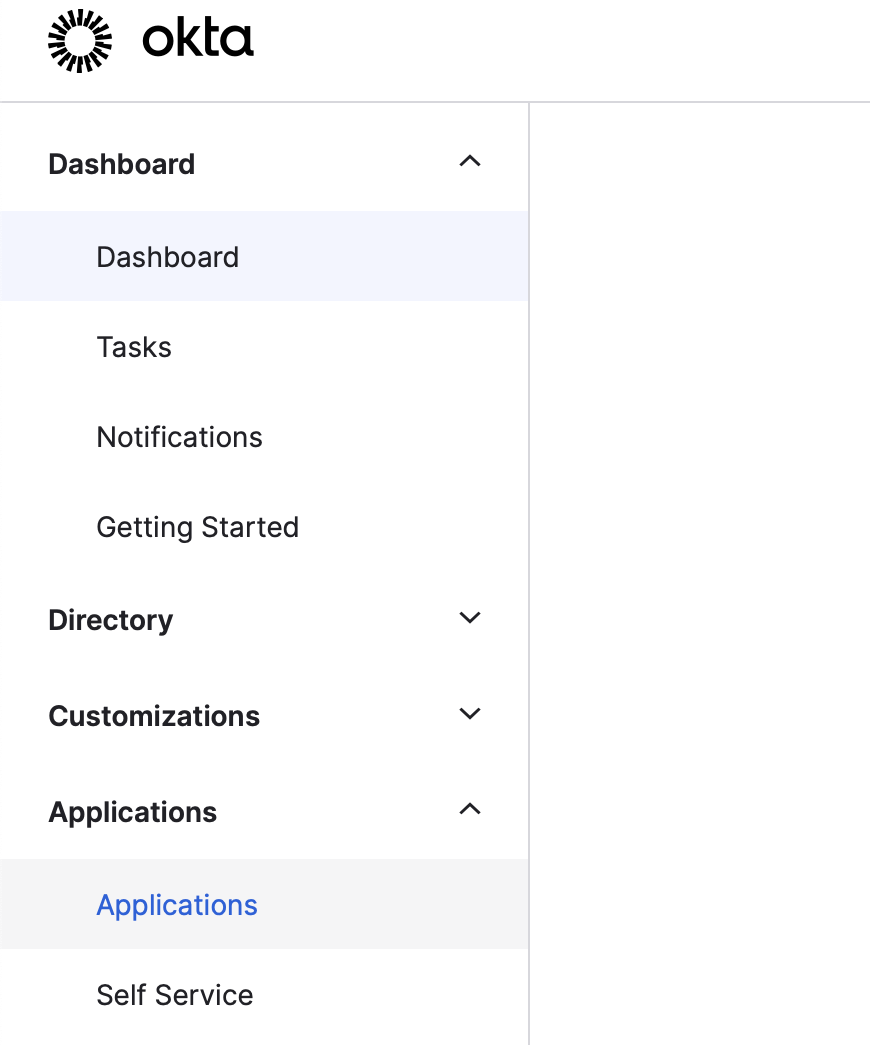Open the Notifications page
The width and height of the screenshot is (870, 1045).
[179, 437]
